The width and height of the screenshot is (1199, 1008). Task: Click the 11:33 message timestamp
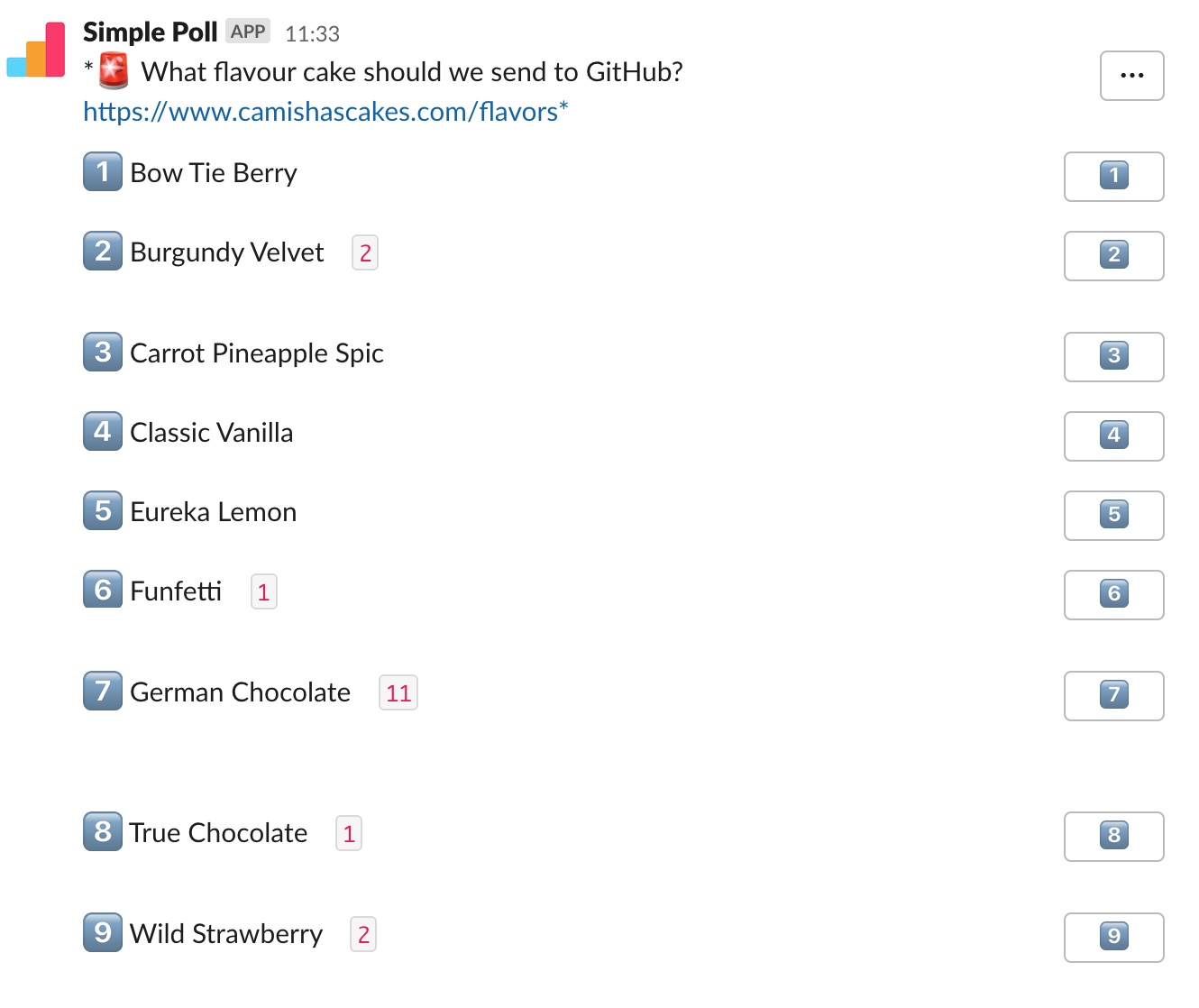[x=312, y=34]
